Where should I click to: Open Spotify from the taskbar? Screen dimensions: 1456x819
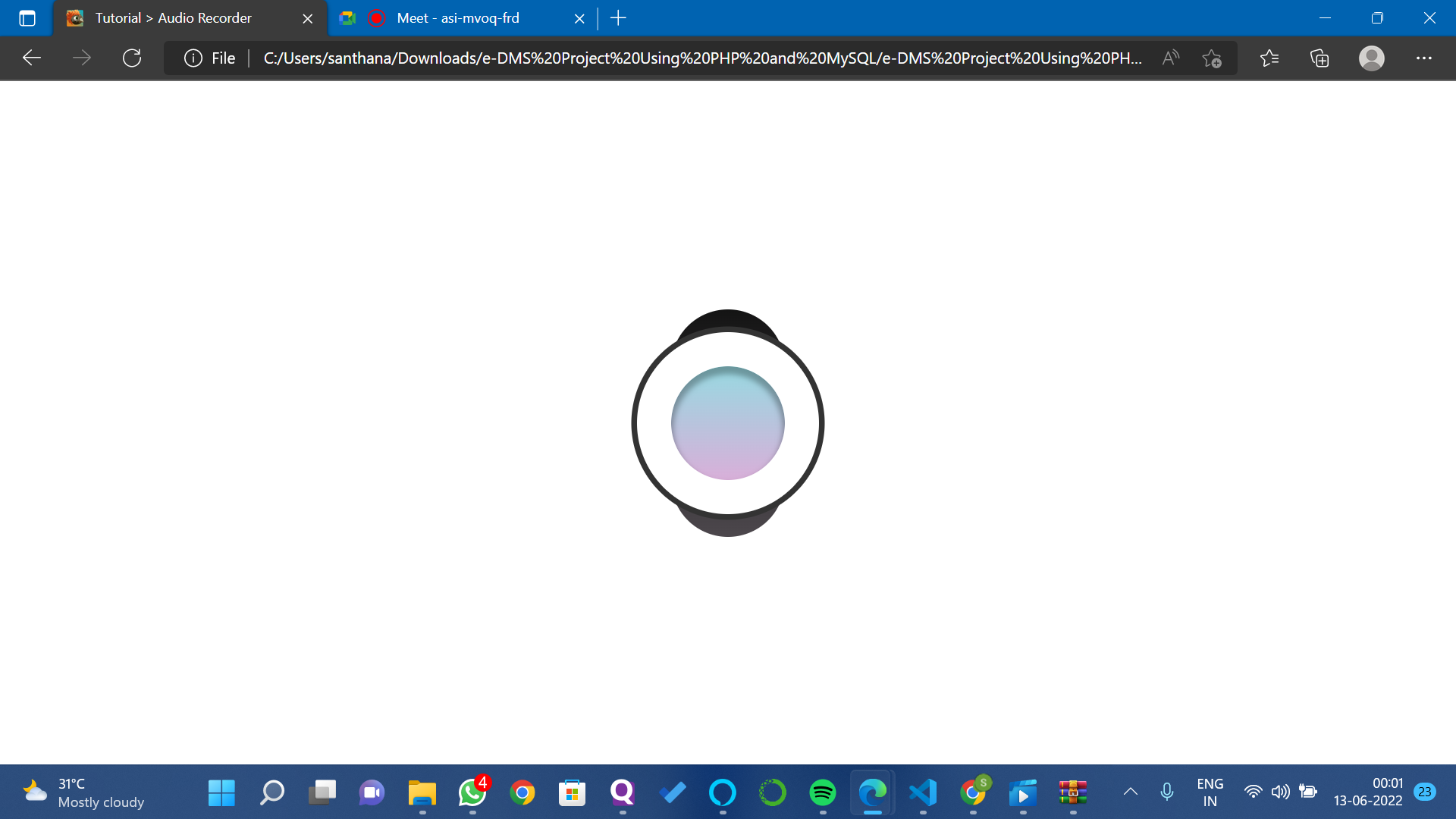point(822,792)
